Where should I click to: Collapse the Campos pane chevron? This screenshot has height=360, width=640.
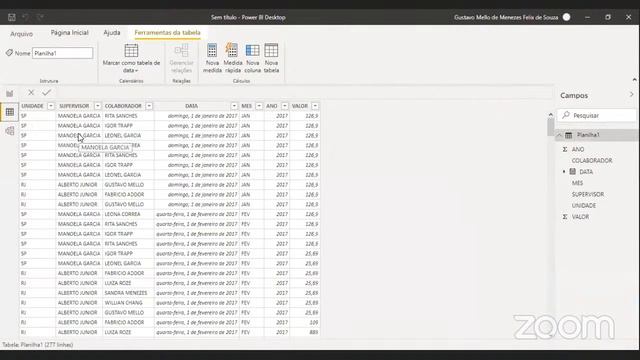631,95
